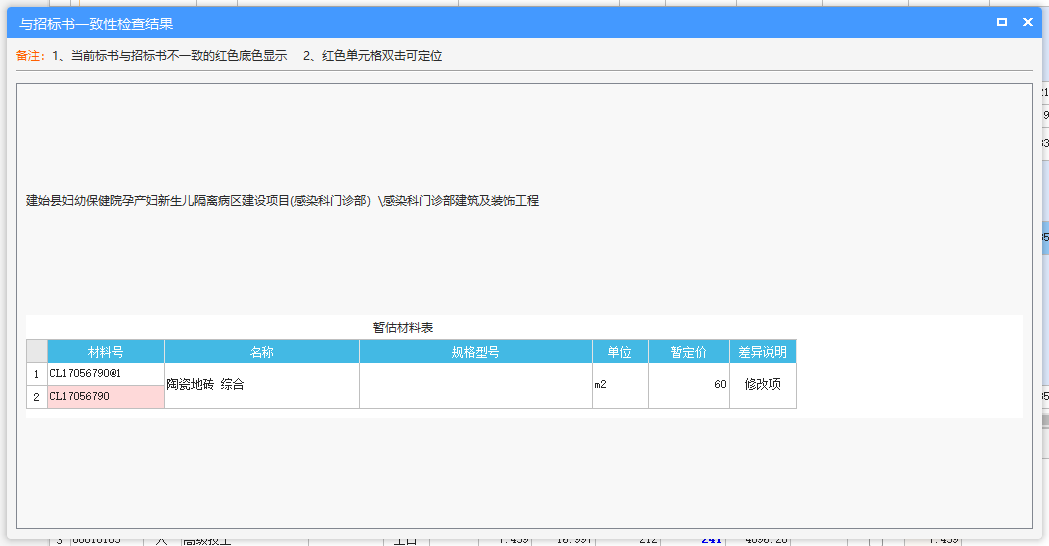Click row number 1 header
This screenshot has height=546, width=1049.
tap(37, 374)
